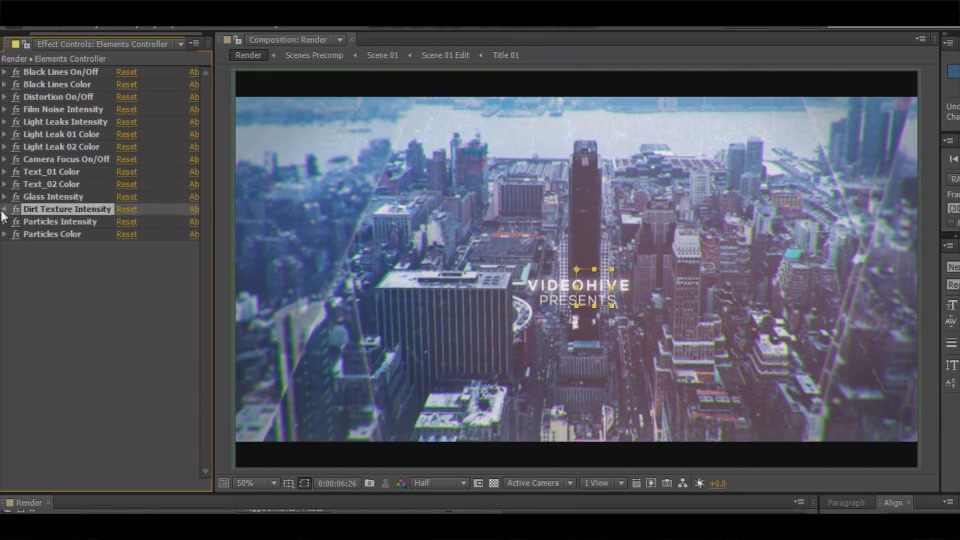Click the Show Snapshot person icon
The image size is (960, 540).
[385, 483]
